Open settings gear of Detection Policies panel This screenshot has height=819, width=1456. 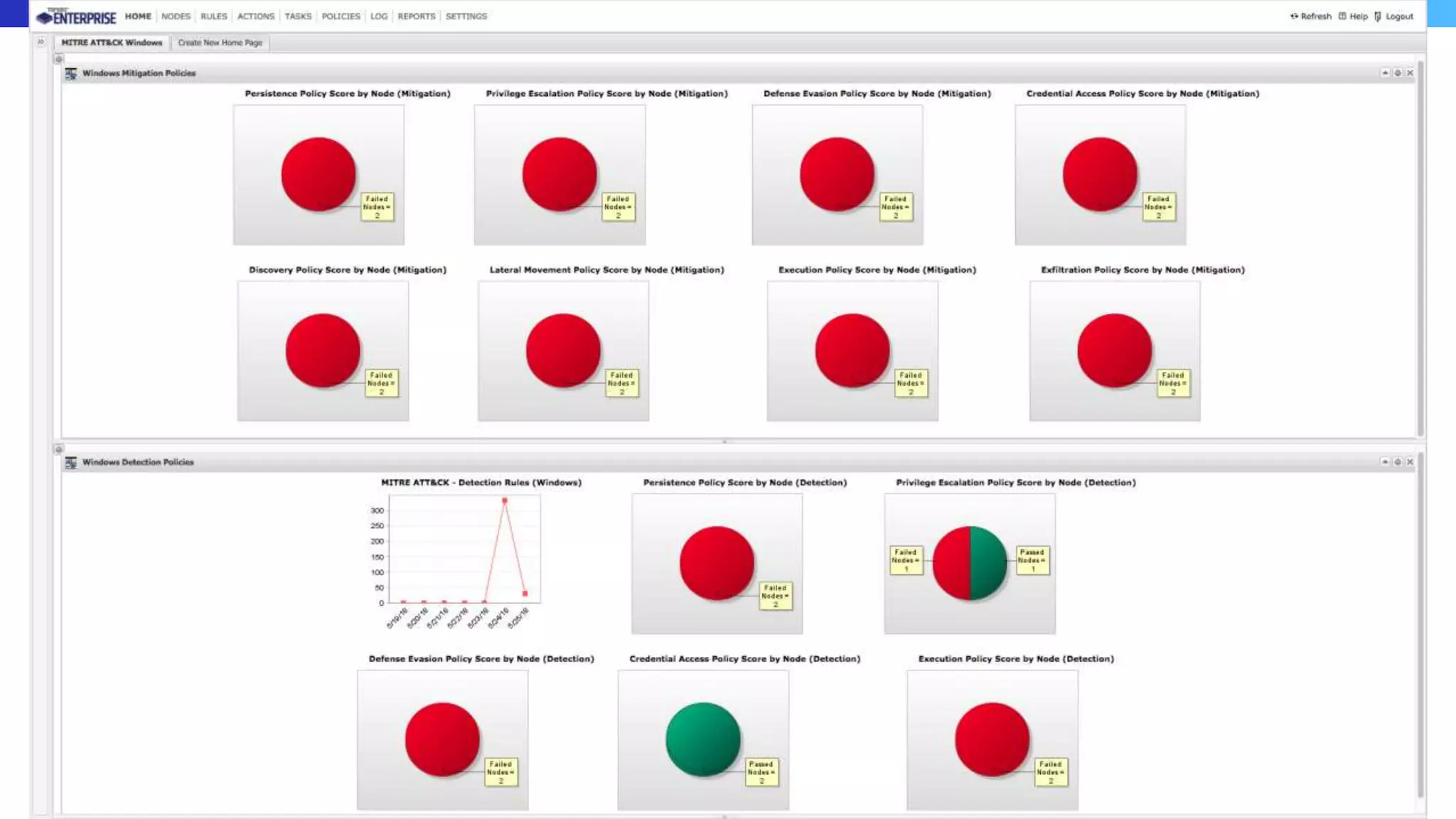[x=1398, y=462]
